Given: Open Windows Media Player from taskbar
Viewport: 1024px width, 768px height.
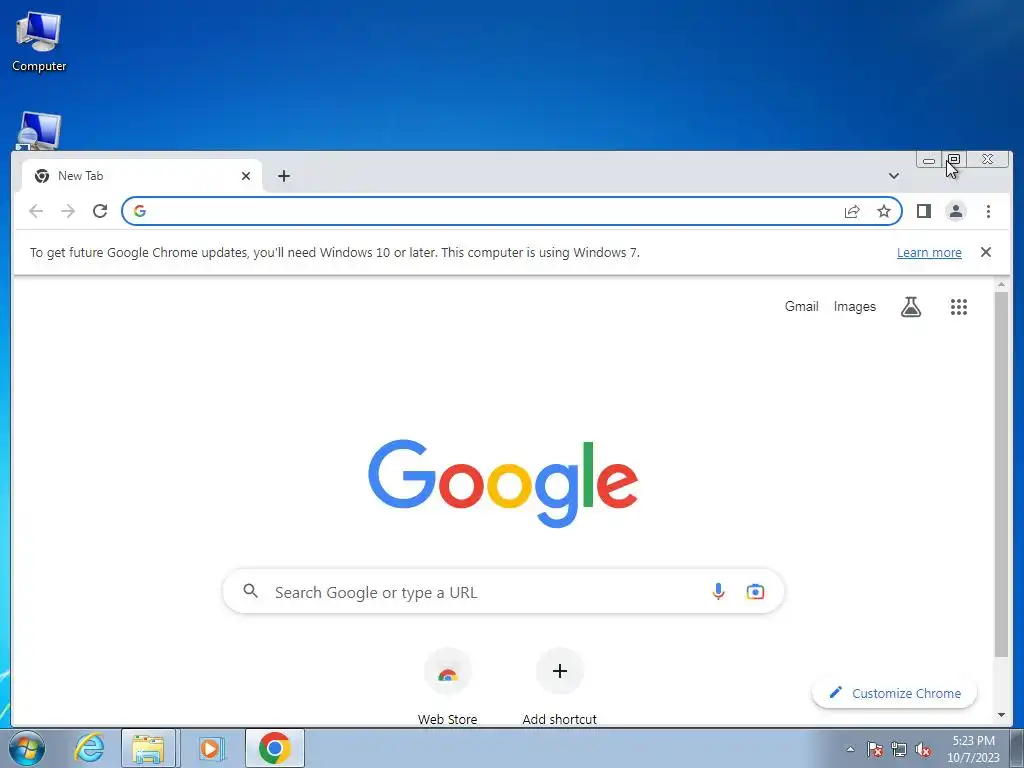Looking at the screenshot, I should (210, 748).
